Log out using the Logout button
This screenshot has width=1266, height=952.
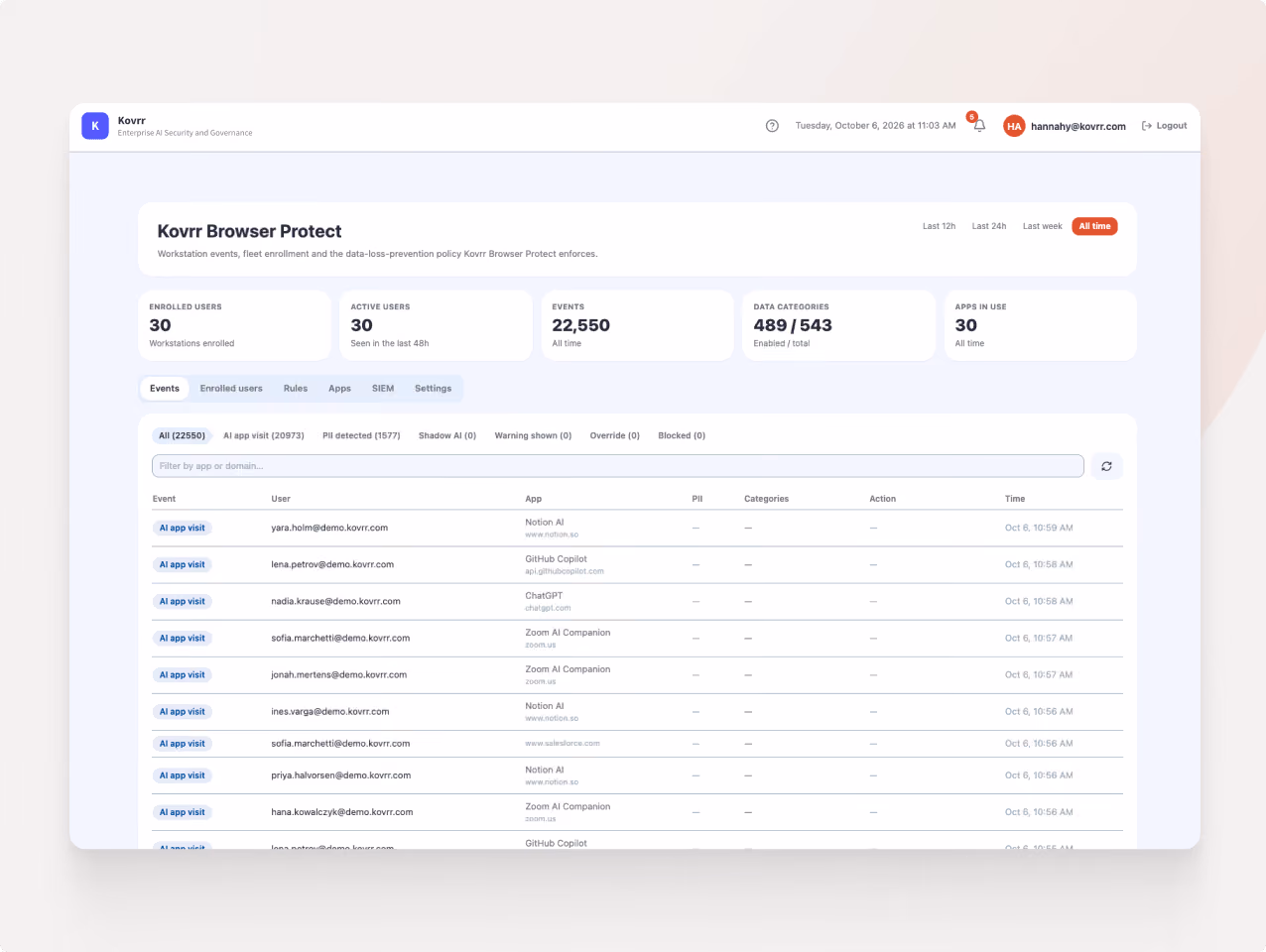(1165, 126)
